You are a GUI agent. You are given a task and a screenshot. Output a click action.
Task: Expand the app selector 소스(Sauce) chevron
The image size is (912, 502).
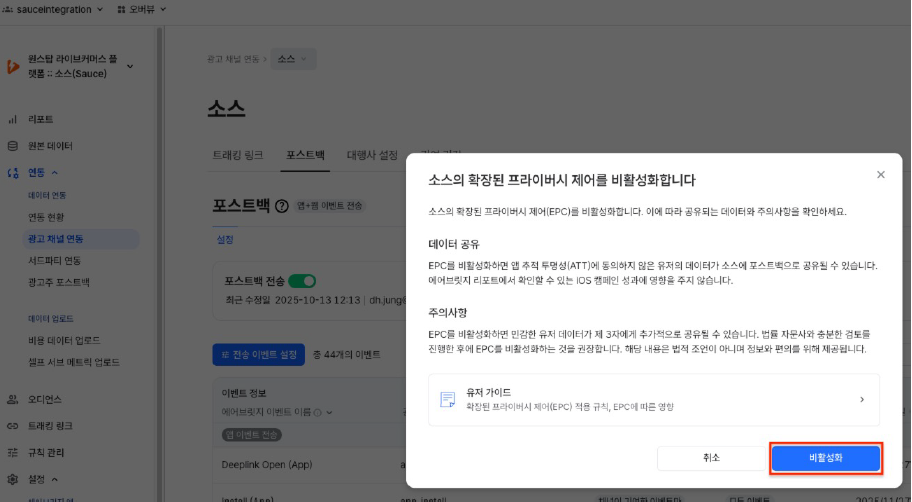(x=130, y=66)
